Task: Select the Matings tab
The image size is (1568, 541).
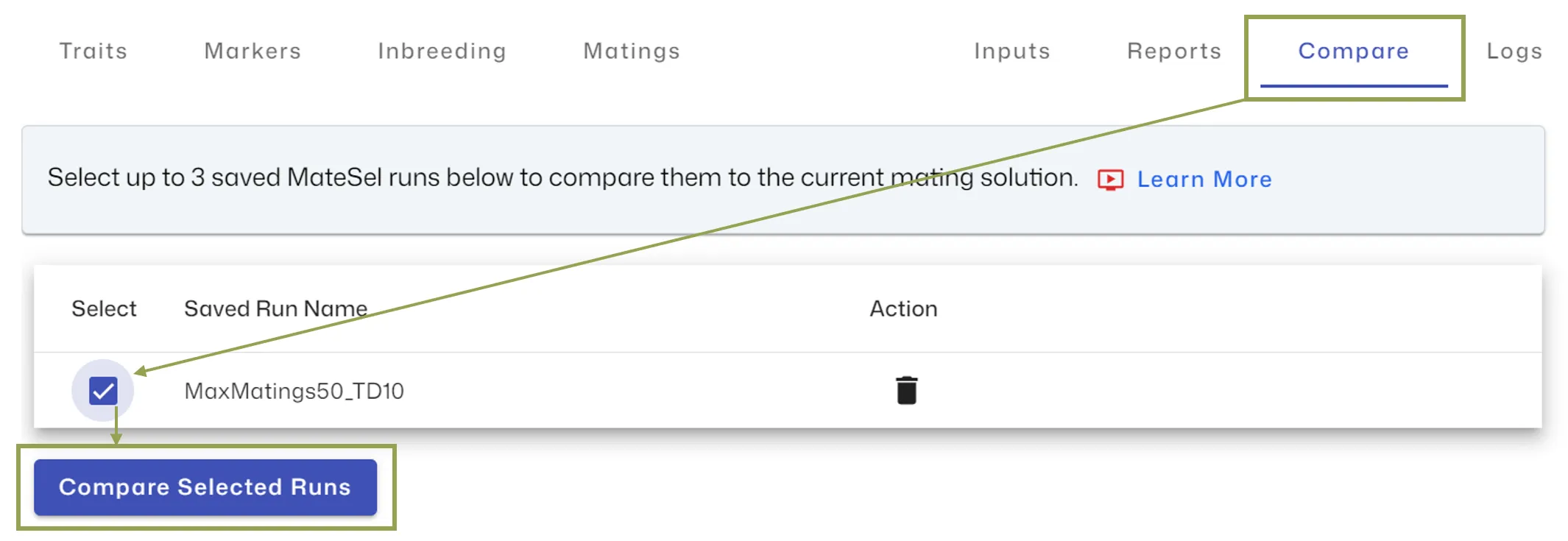Action: coord(632,51)
